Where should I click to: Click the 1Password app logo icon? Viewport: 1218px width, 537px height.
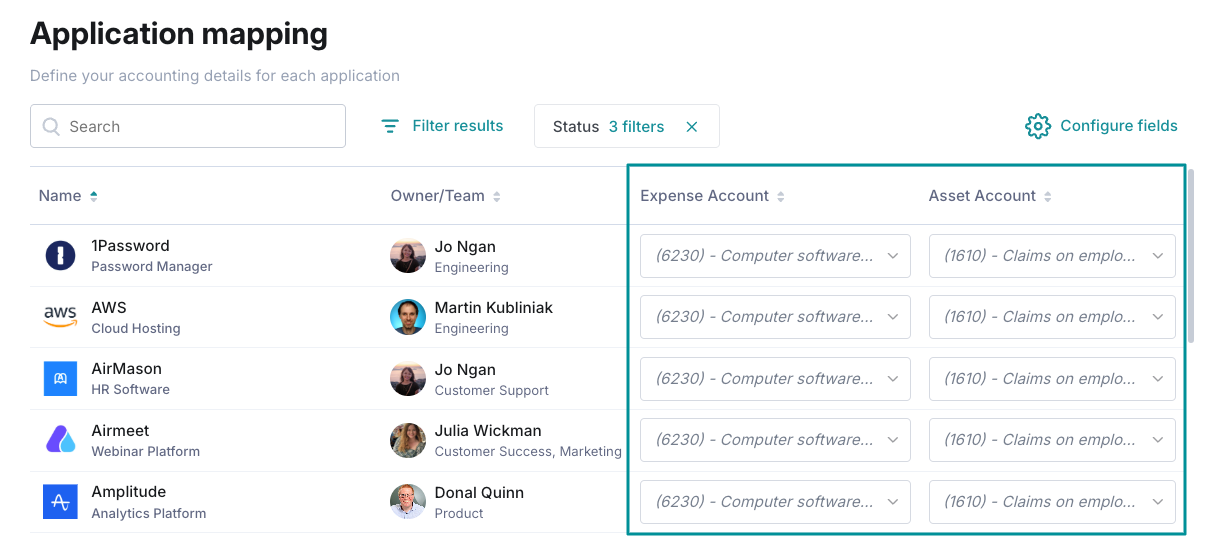click(x=61, y=256)
